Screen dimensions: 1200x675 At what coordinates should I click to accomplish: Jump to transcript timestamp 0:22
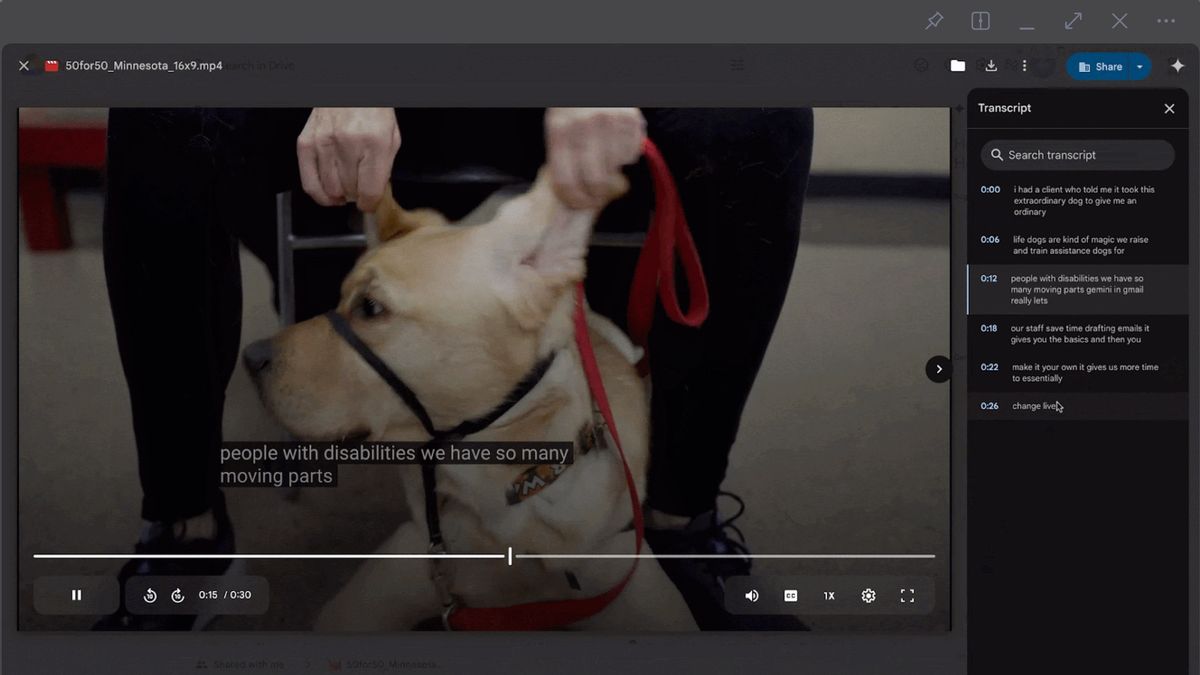coord(989,367)
